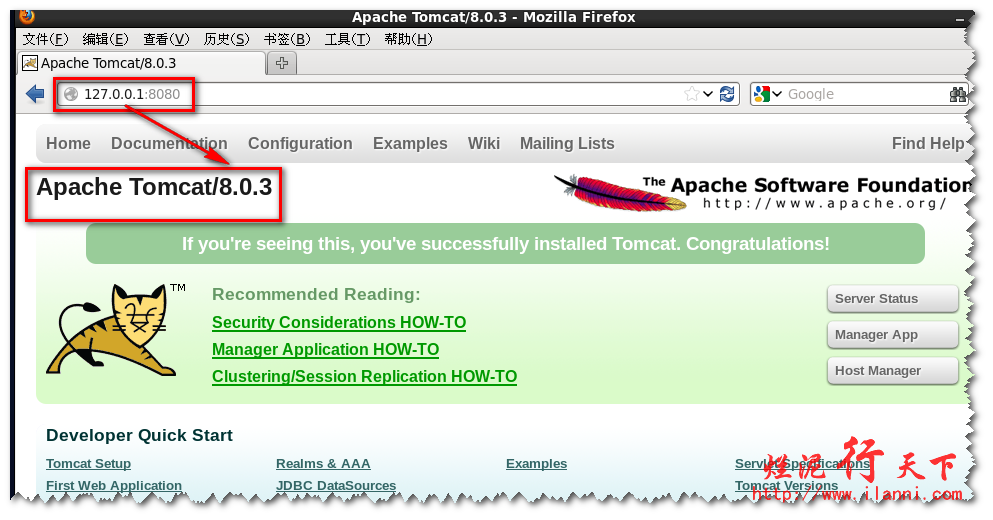Open the Documentation nav link
The image size is (993, 520).
pos(169,144)
